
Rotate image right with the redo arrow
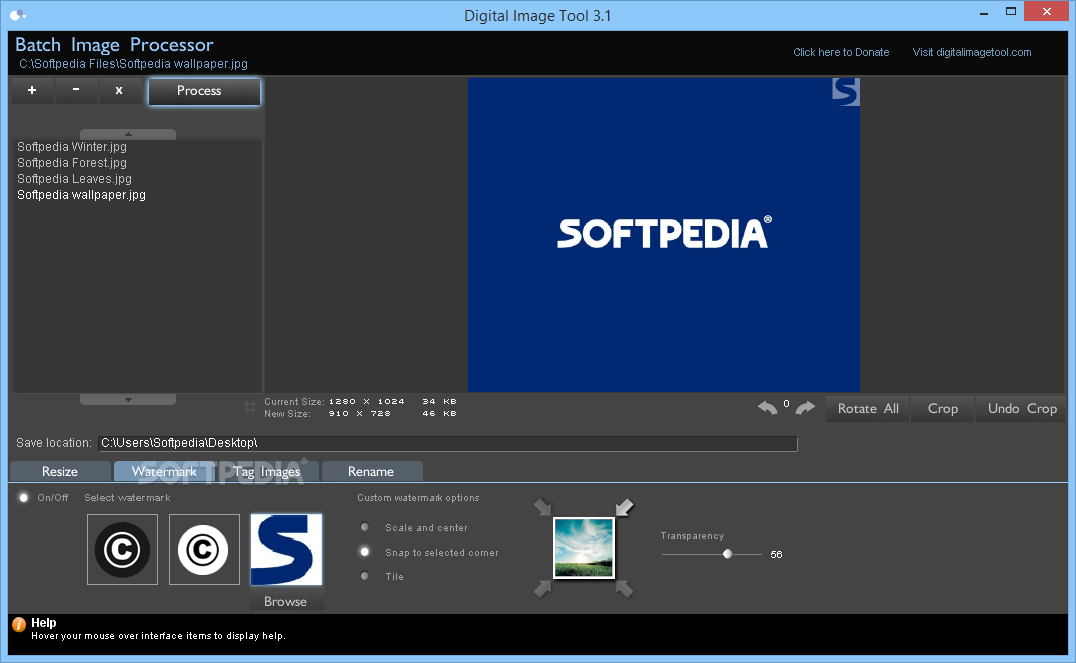(805, 408)
